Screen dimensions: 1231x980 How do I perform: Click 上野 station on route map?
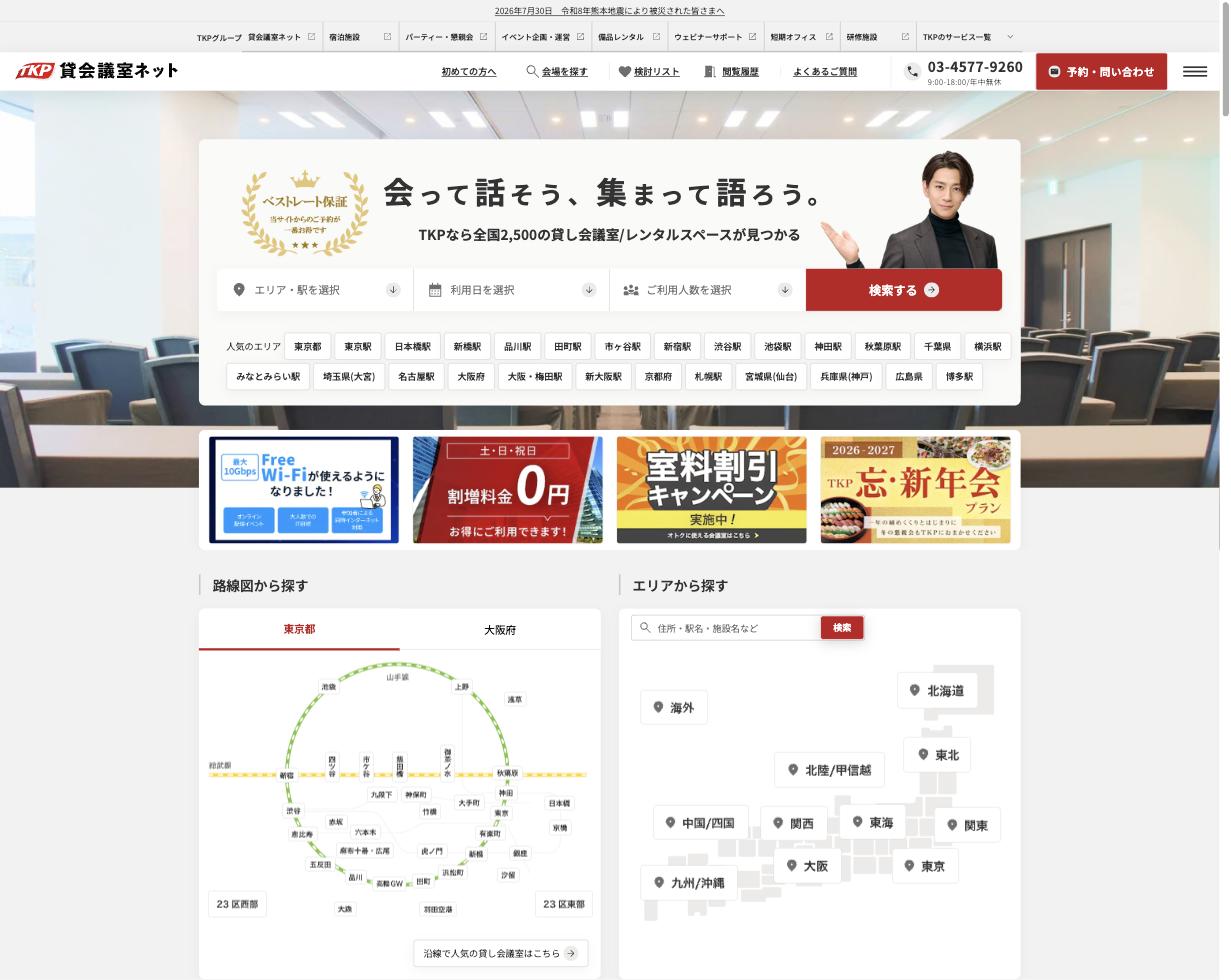(x=461, y=687)
